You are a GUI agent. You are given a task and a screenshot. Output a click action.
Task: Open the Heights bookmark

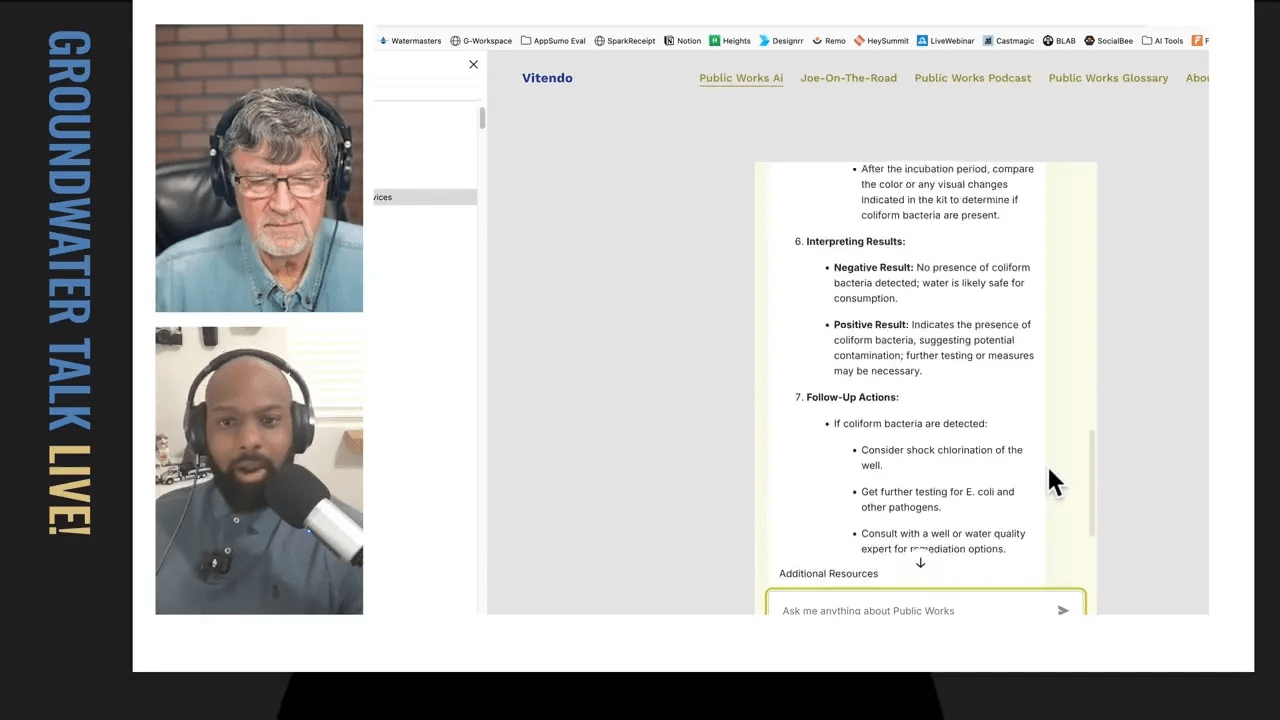point(730,41)
